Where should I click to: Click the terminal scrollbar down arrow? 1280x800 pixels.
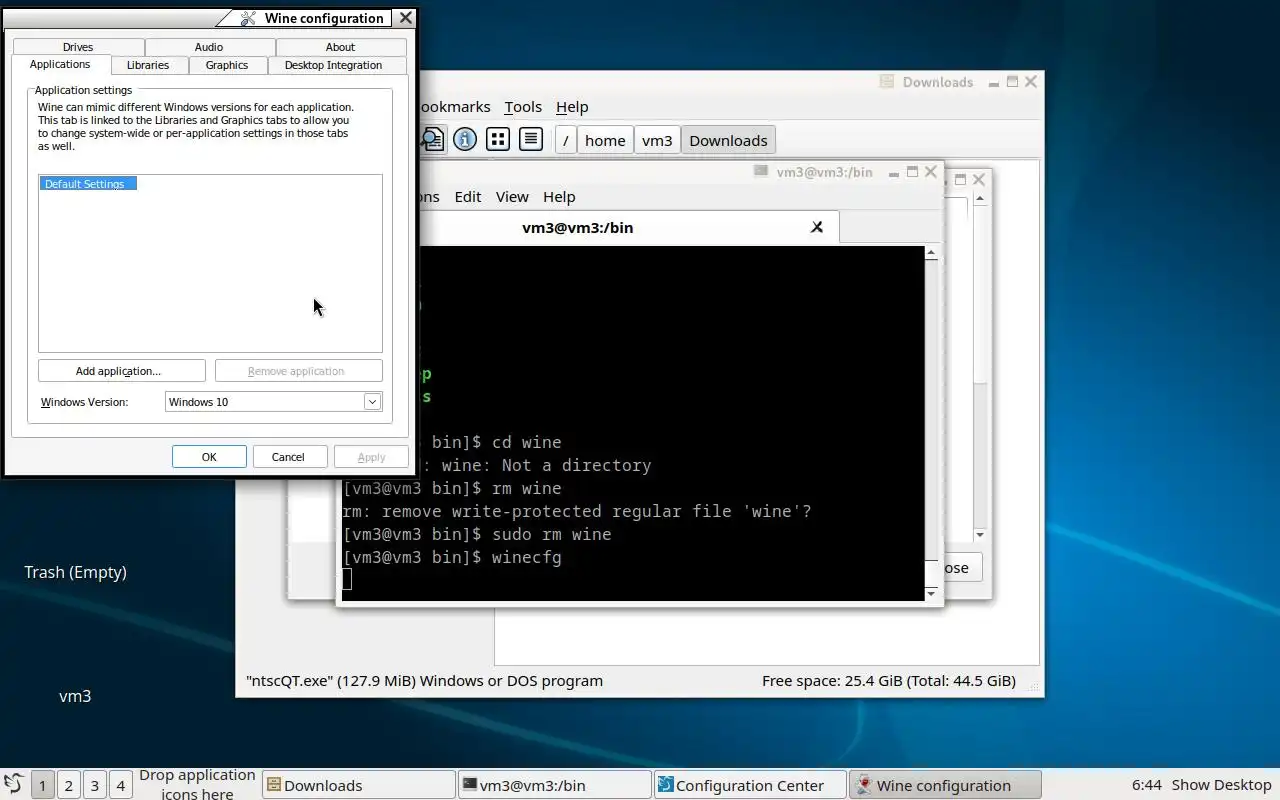click(931, 594)
